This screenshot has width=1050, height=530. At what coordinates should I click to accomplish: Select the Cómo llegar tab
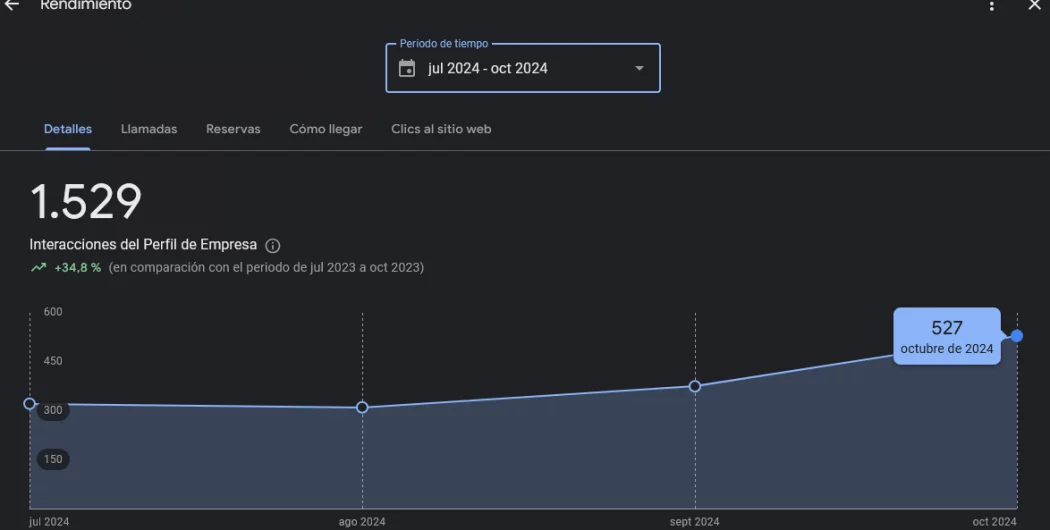326,129
